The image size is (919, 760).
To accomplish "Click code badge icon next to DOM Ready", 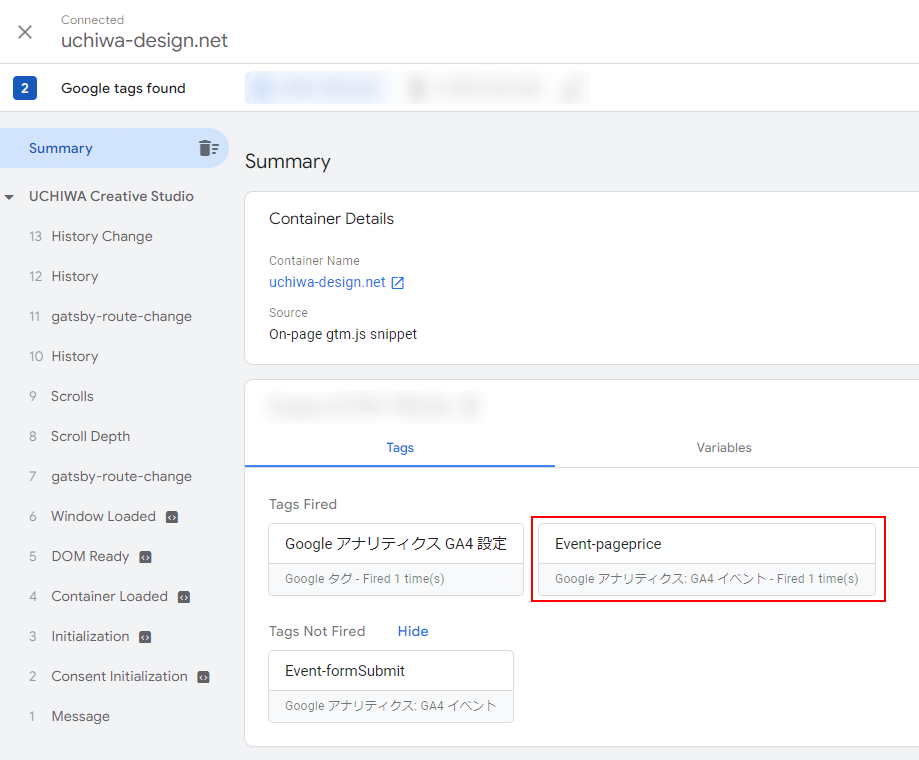I will click(145, 557).
